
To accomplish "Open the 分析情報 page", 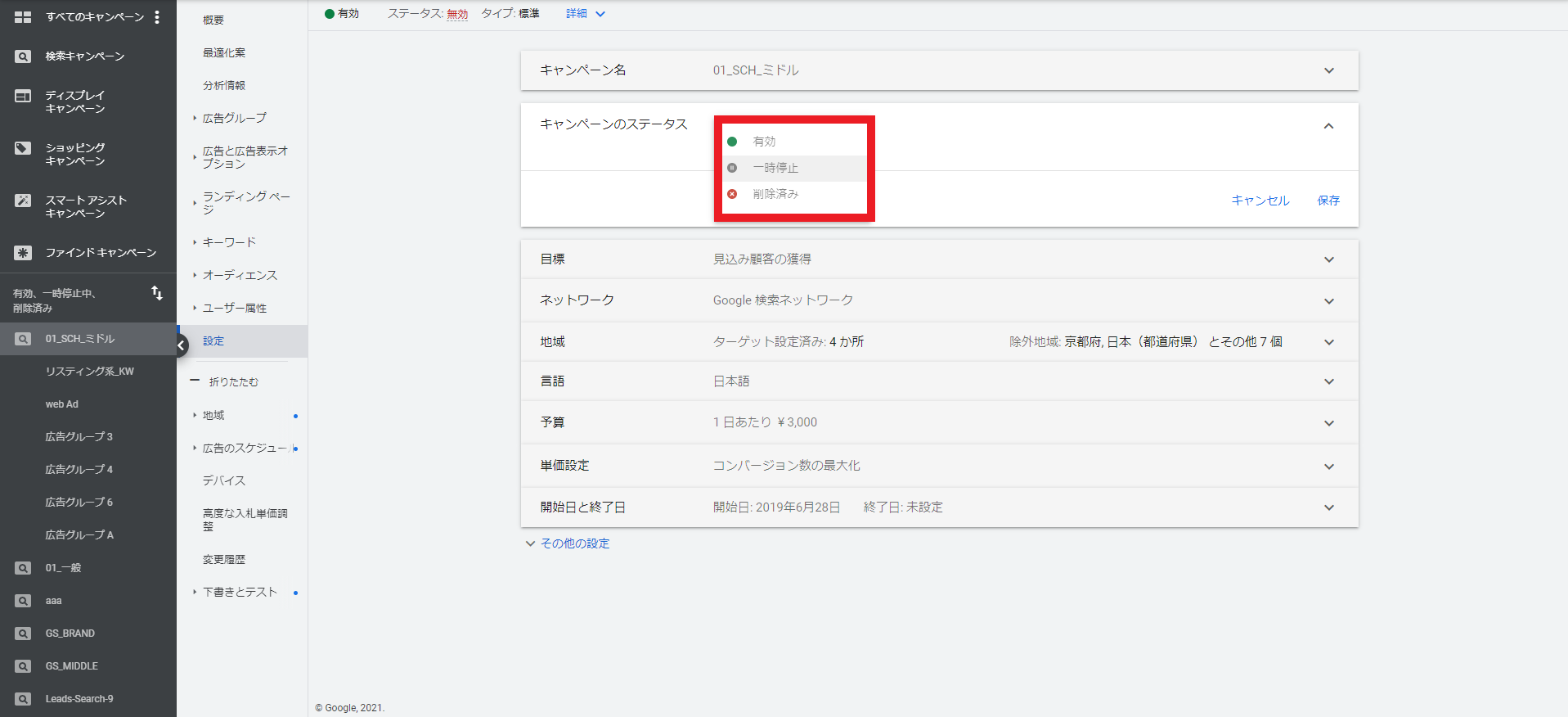I will pos(224,85).
